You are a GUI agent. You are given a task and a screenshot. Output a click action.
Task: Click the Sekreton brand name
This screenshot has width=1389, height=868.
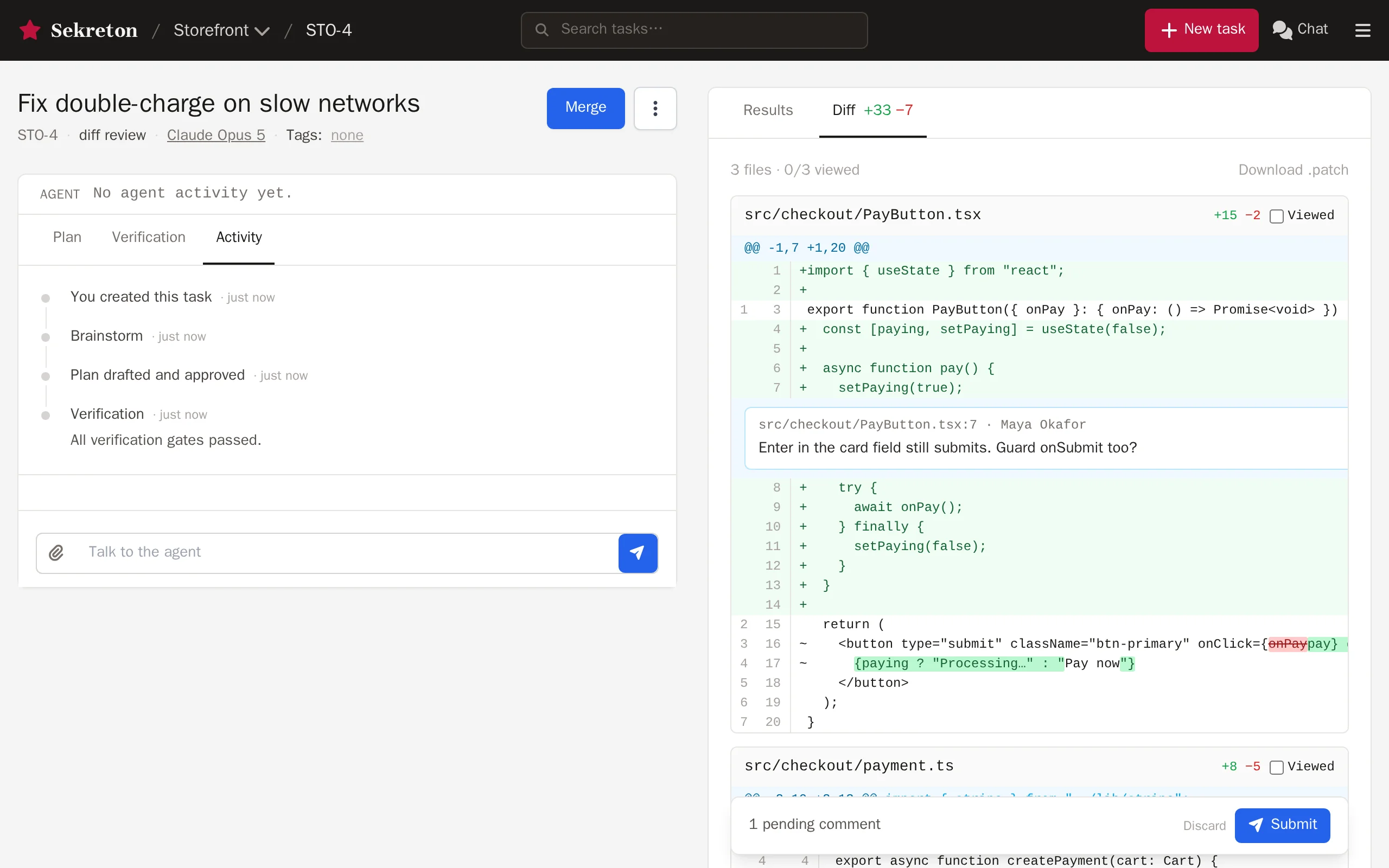(94, 30)
